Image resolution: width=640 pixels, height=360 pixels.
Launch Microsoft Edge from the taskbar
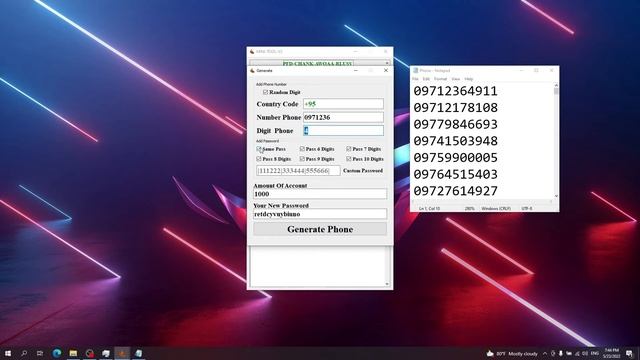57,353
